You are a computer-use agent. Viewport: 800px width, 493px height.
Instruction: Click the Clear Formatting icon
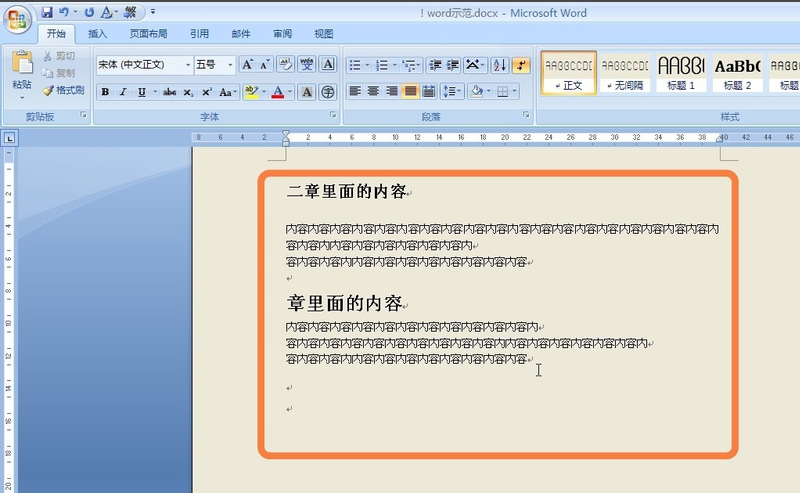point(286,65)
